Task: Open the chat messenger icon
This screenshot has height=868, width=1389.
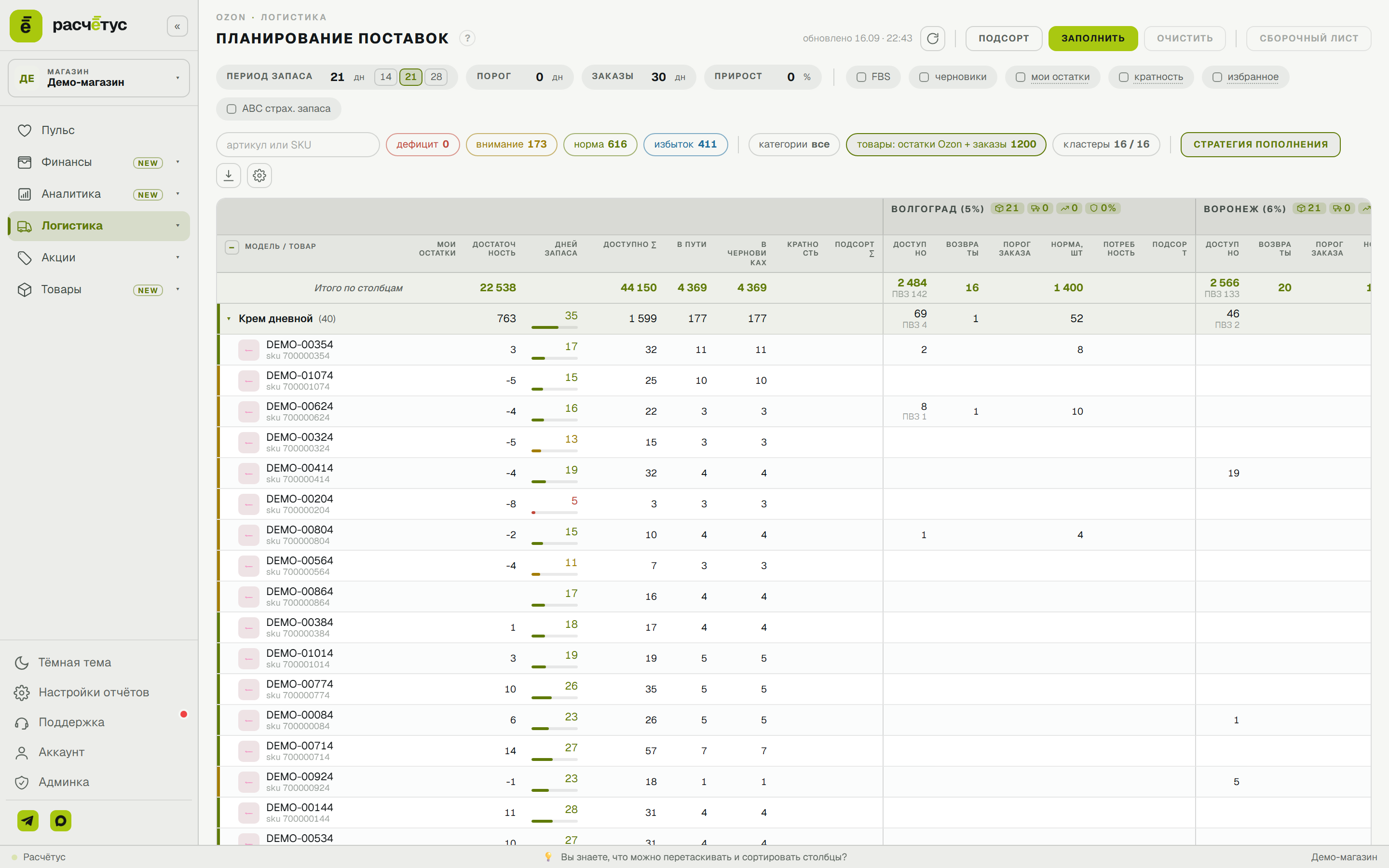Action: click(x=61, y=820)
